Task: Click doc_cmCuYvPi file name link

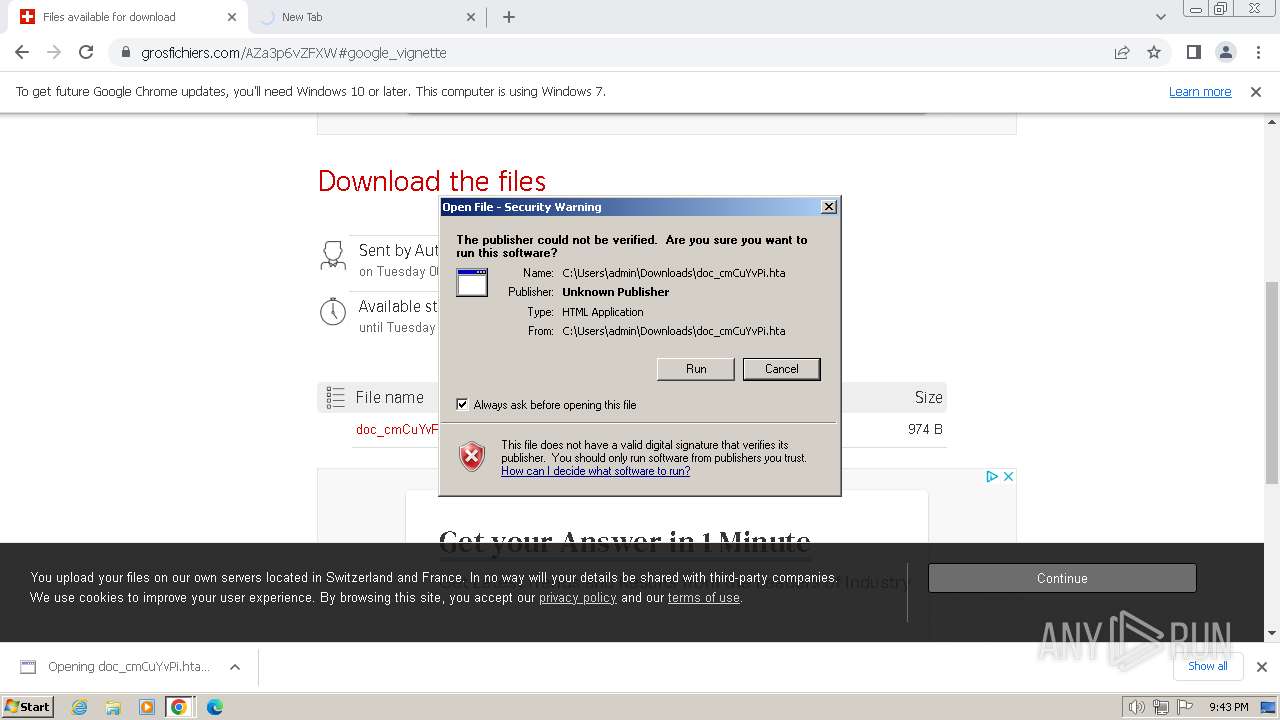Action: (x=397, y=429)
